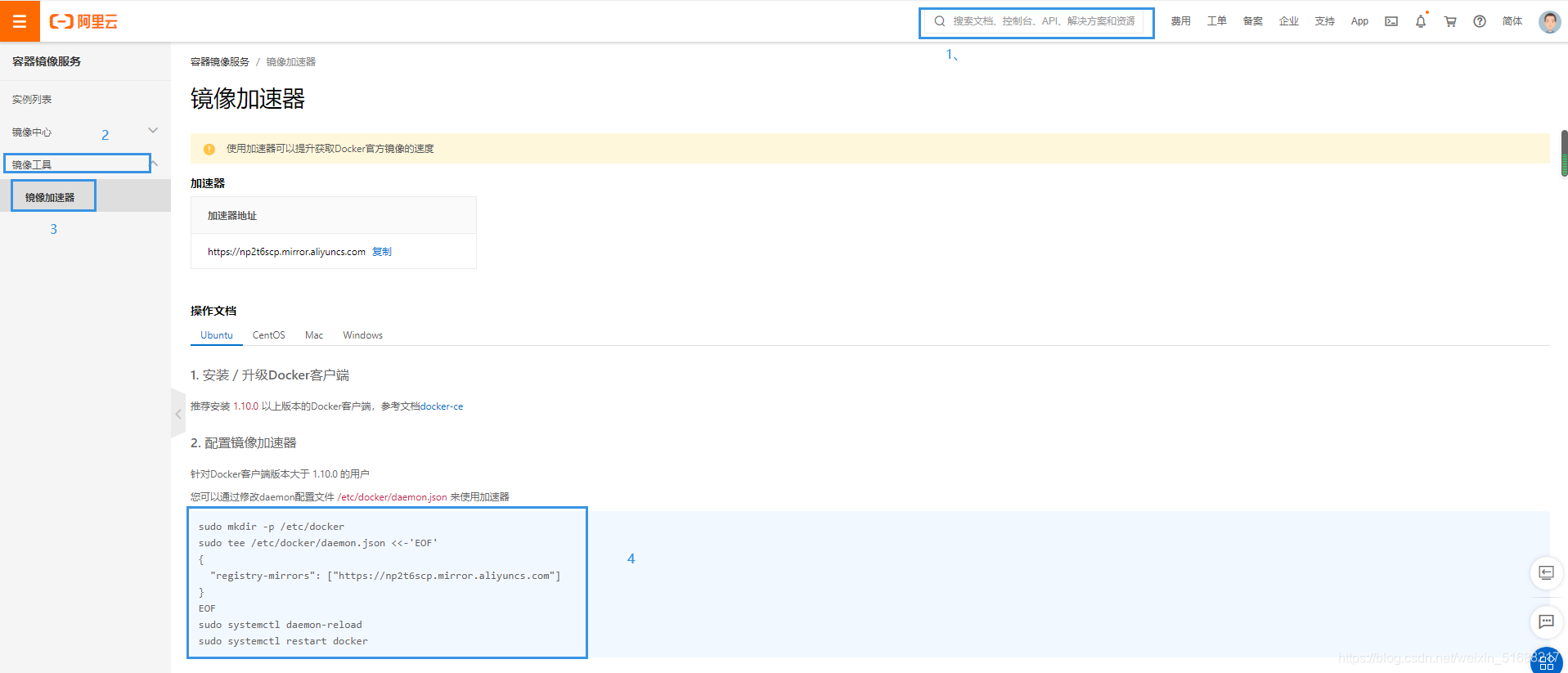Image resolution: width=1568 pixels, height=673 pixels.
Task: Open App in the top navigation
Action: pos(1359,21)
